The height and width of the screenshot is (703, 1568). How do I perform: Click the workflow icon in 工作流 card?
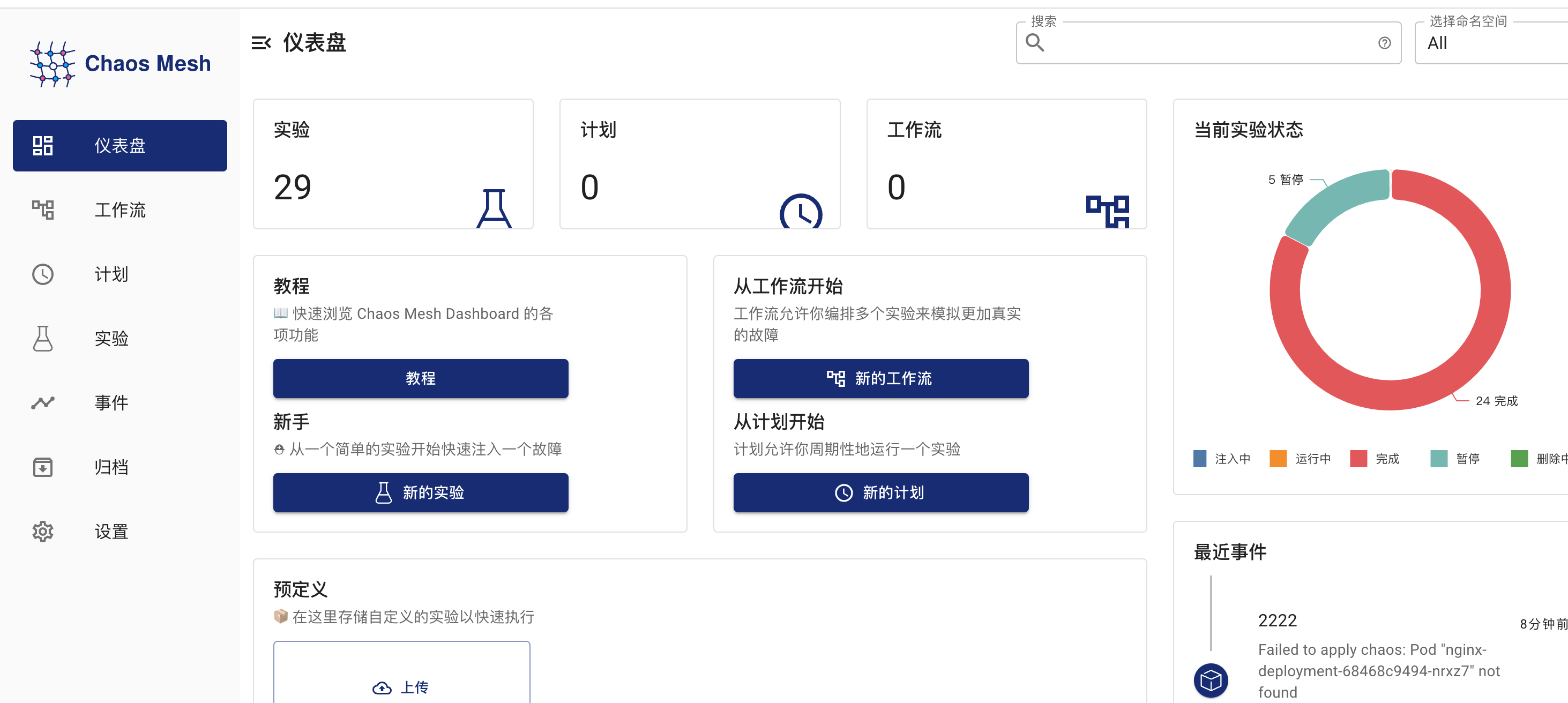pos(1107,211)
